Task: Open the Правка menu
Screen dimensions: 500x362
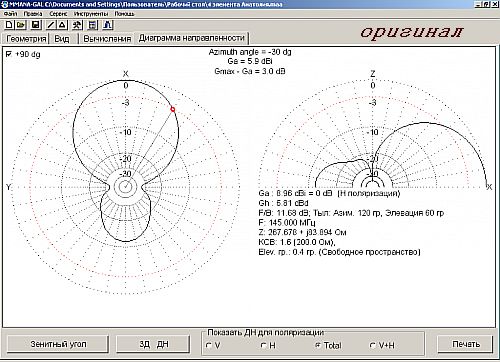Action: point(33,14)
